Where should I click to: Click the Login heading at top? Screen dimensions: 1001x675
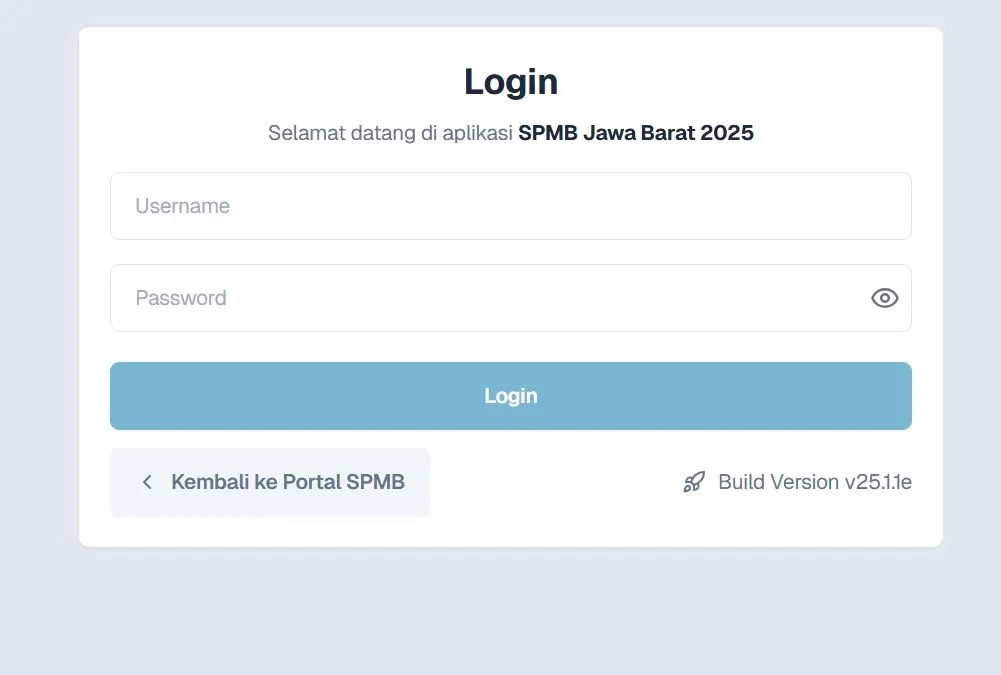[511, 82]
